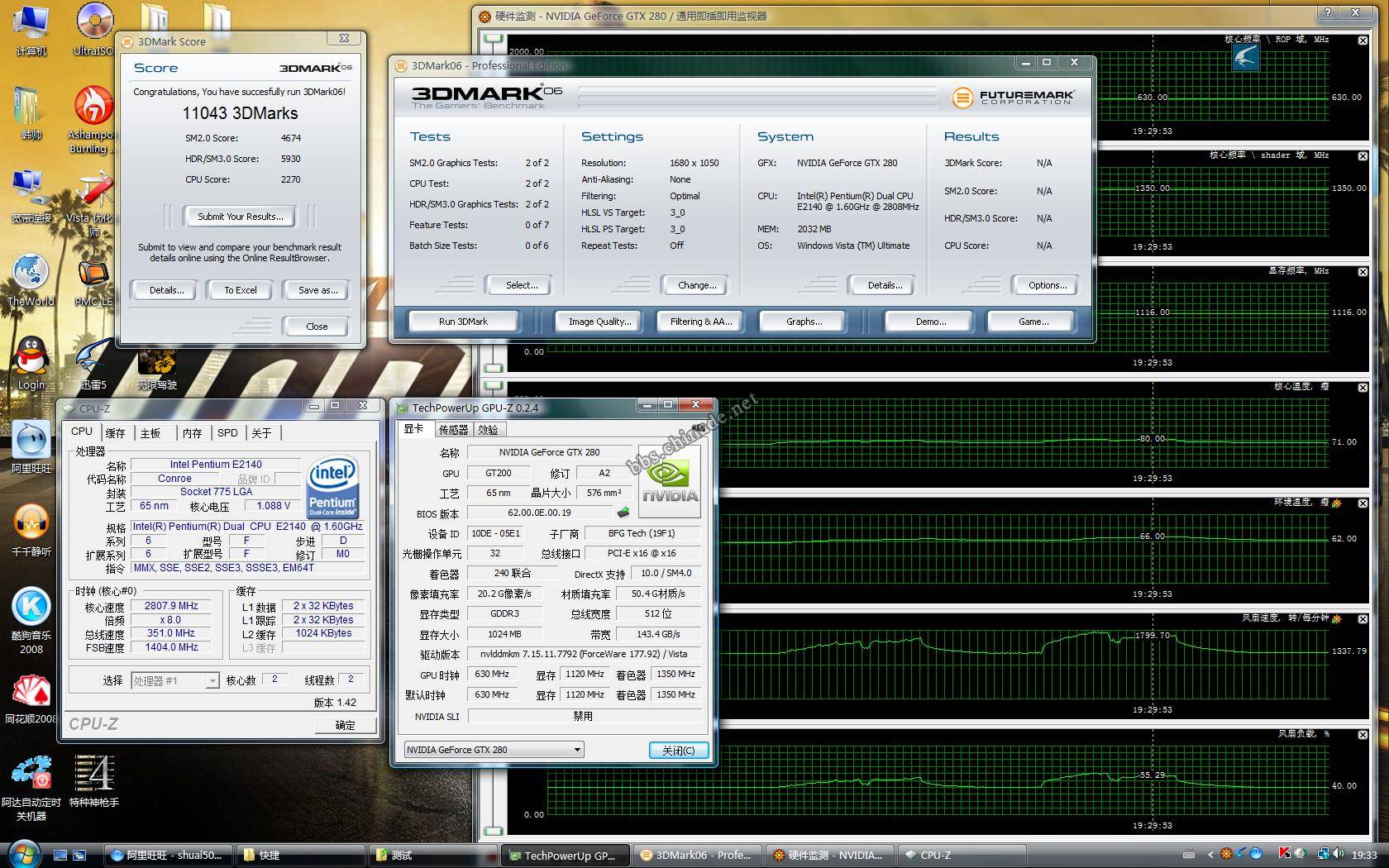The height and width of the screenshot is (868, 1389).
Task: Click the Switch Between Windows quick launch icon
Action: coord(80,856)
